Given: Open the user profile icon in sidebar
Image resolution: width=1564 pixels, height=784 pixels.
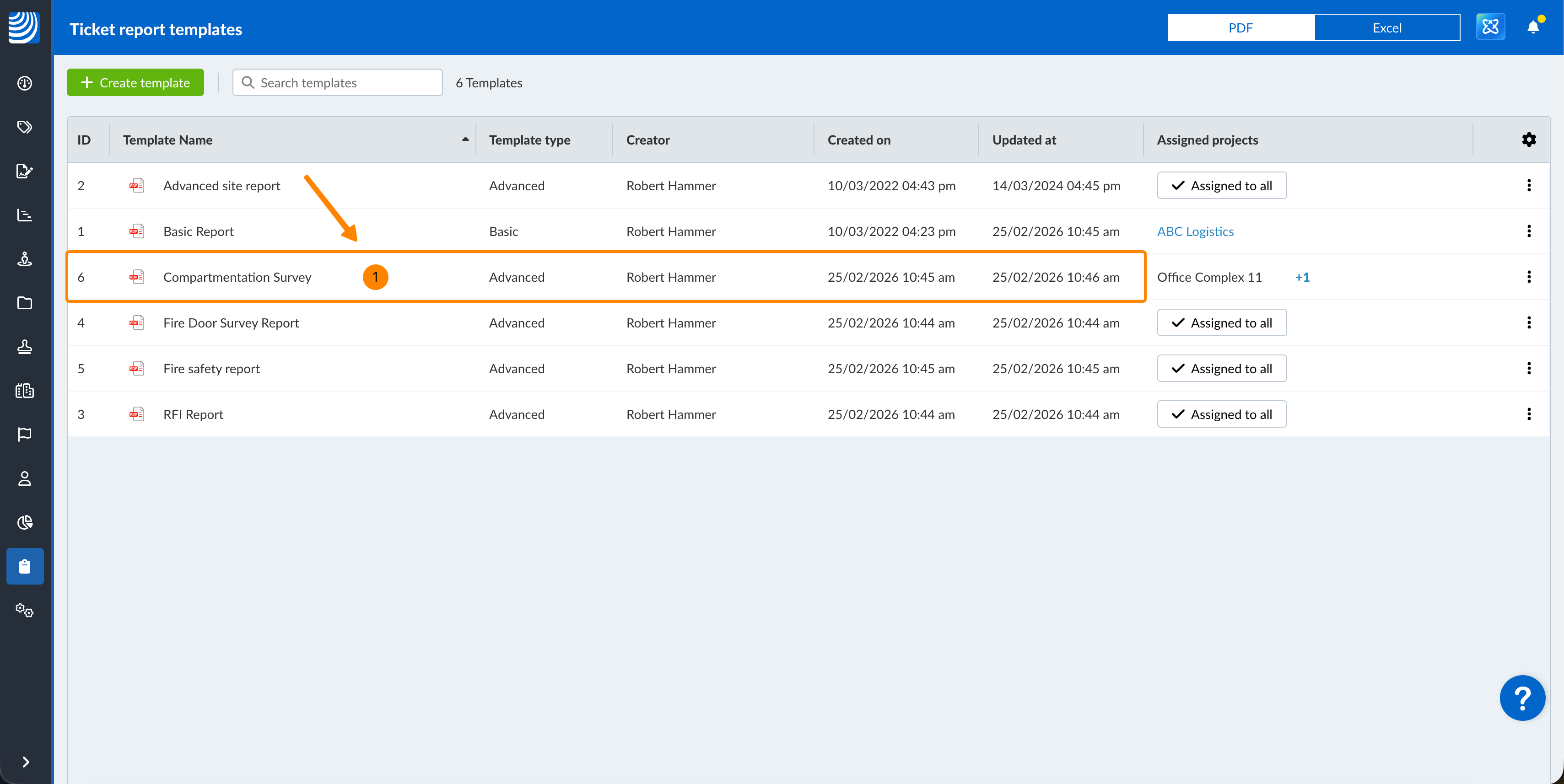Looking at the screenshot, I should 25,479.
